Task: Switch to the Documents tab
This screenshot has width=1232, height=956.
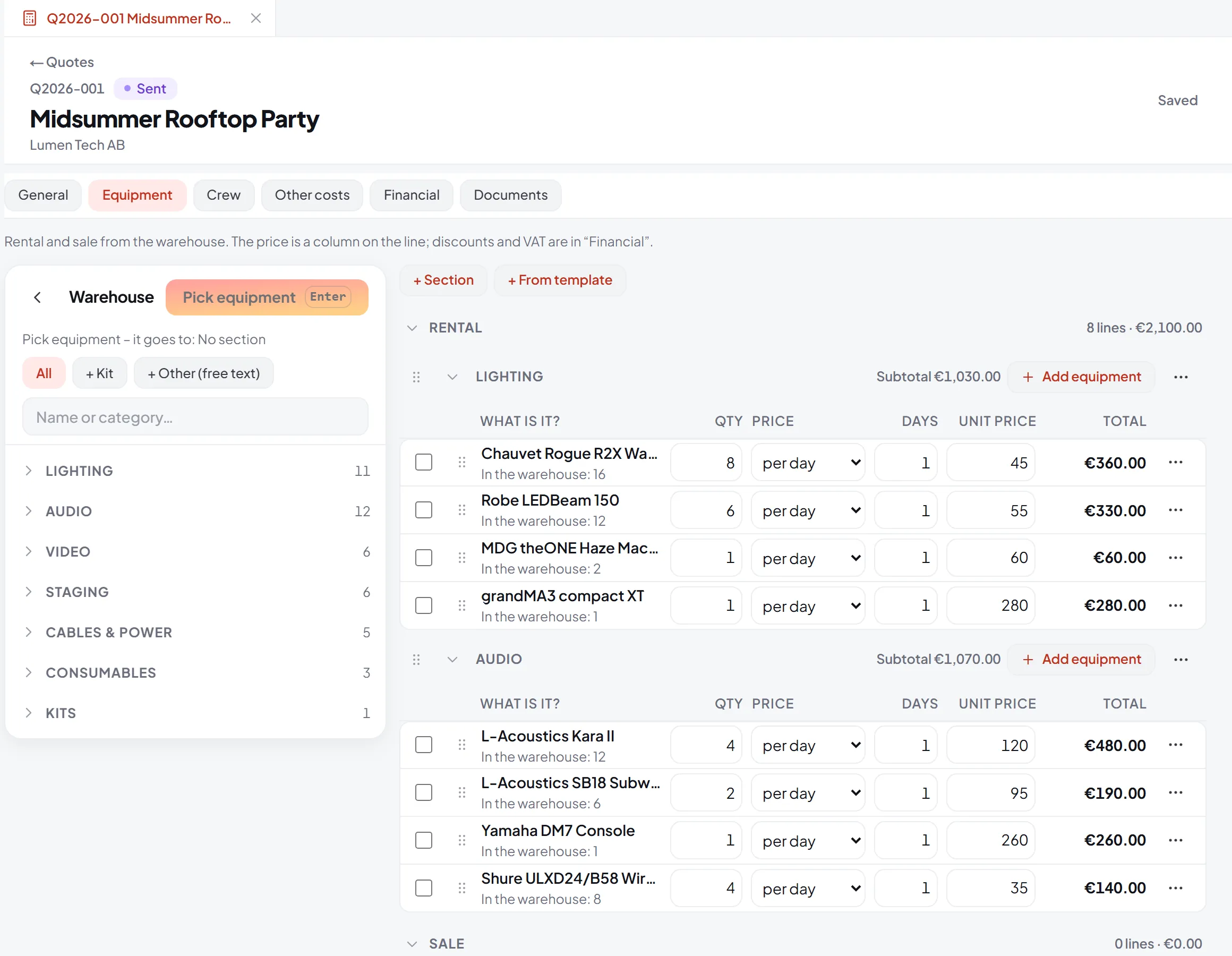Action: pyautogui.click(x=510, y=195)
